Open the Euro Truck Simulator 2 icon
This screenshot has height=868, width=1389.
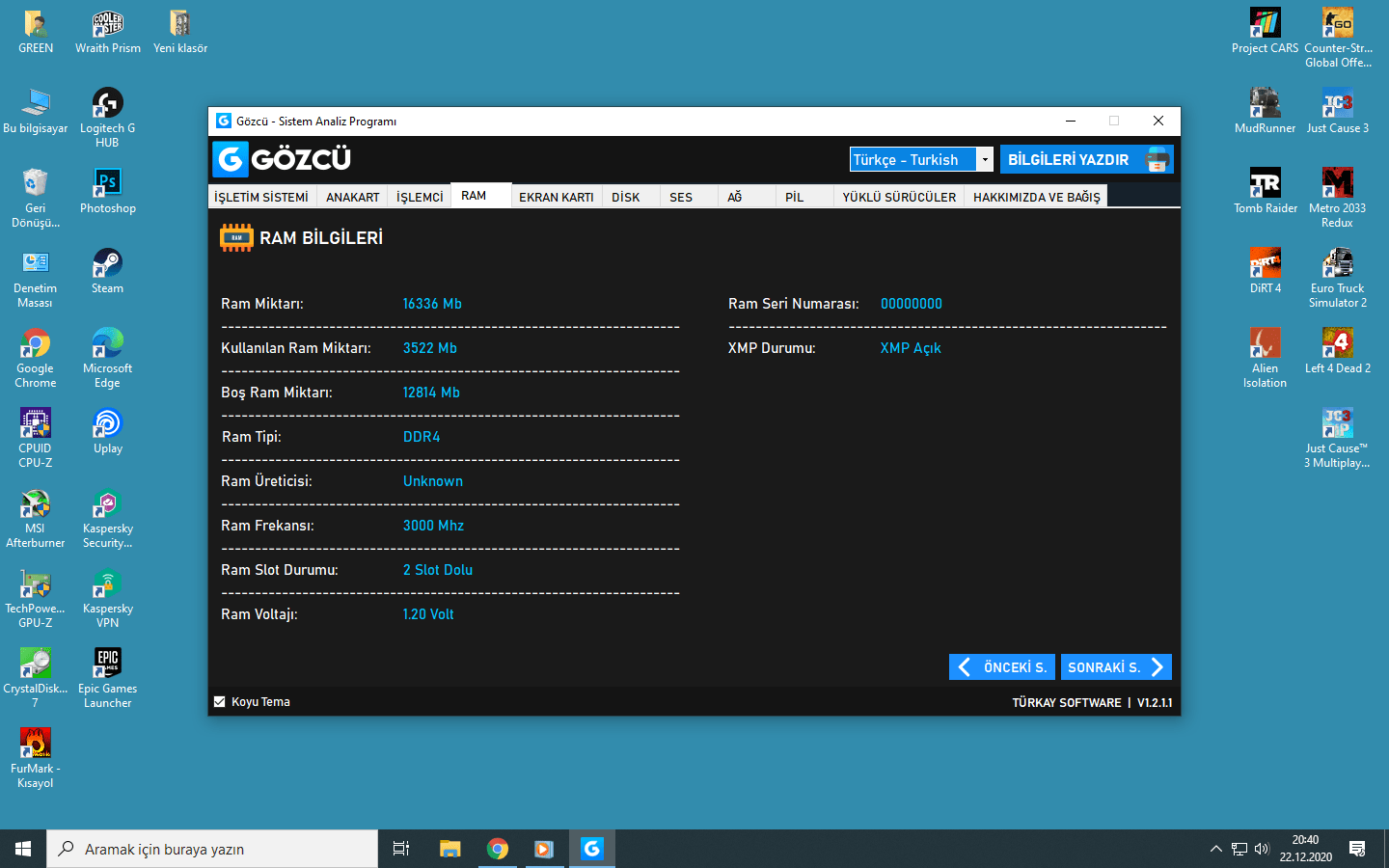(1338, 278)
